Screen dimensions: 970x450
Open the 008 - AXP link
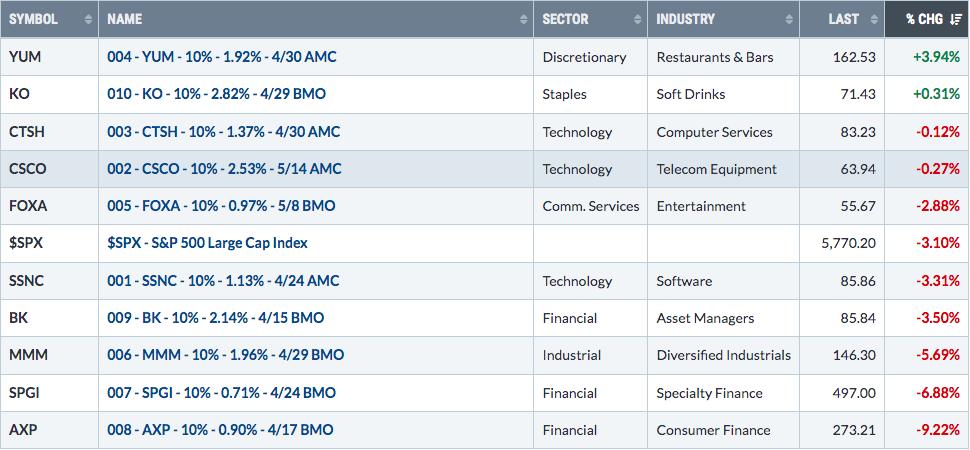pos(220,430)
